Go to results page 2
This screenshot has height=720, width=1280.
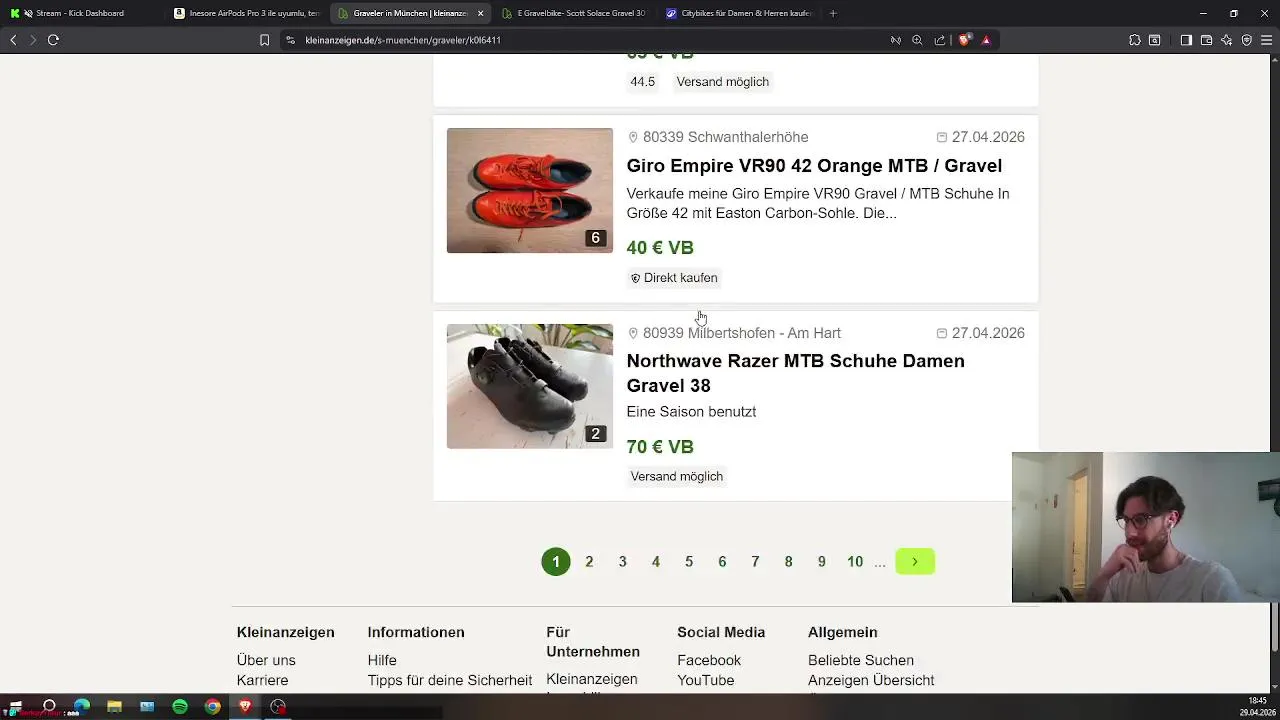(589, 562)
